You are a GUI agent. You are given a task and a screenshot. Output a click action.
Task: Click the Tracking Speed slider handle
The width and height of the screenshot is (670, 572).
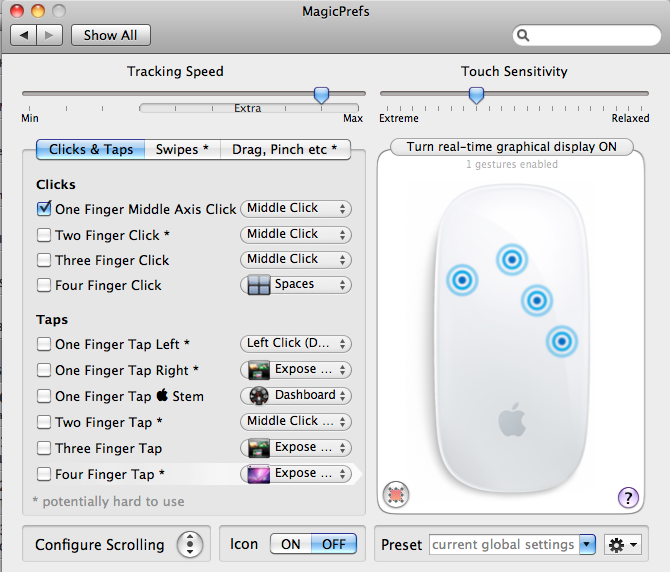(321, 95)
